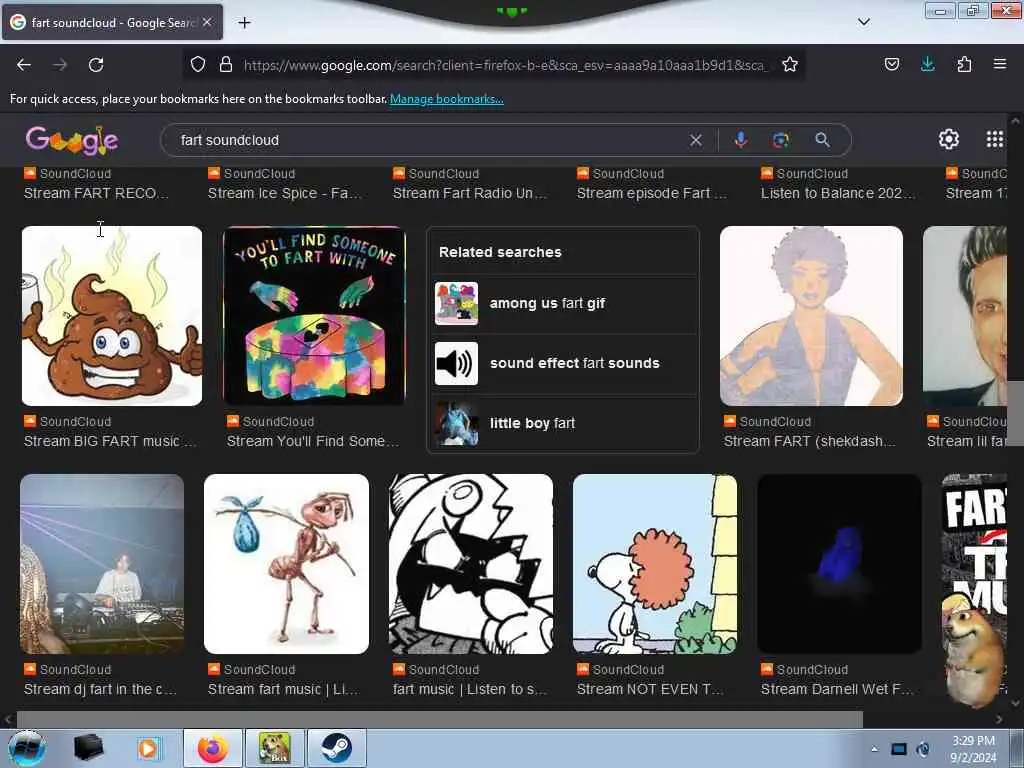Open the DJ booth photo thumbnail
This screenshot has height=768, width=1024.
[102, 564]
